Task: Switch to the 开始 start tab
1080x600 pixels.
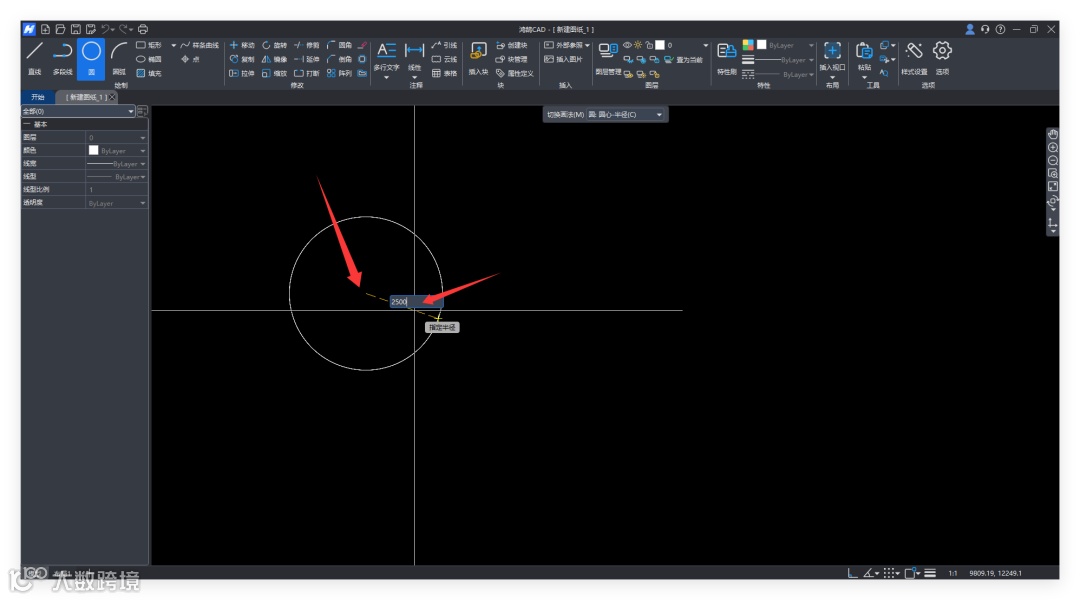Action: [x=38, y=97]
